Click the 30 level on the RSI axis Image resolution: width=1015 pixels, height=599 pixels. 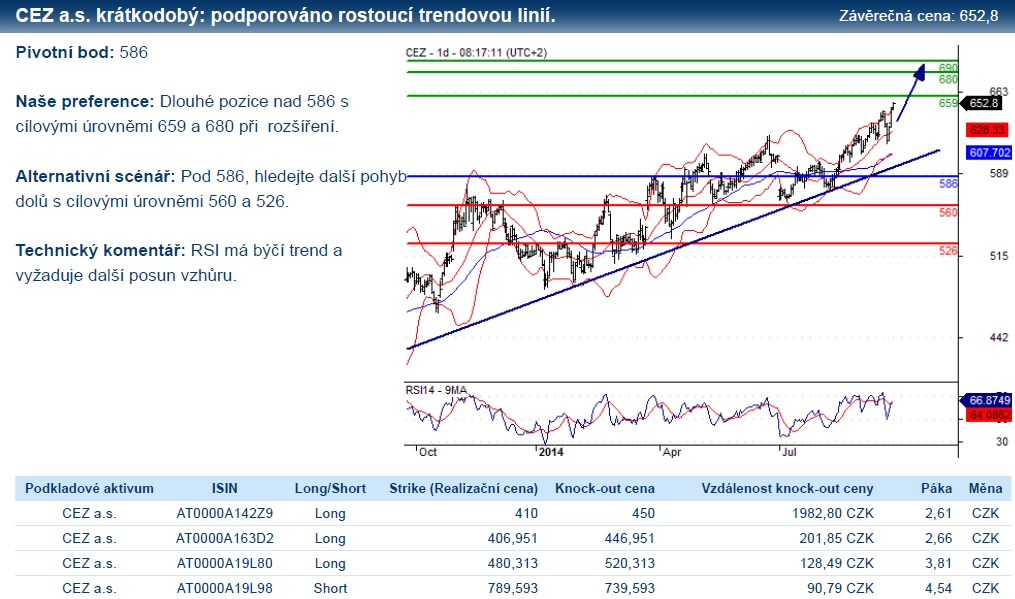pos(1002,442)
